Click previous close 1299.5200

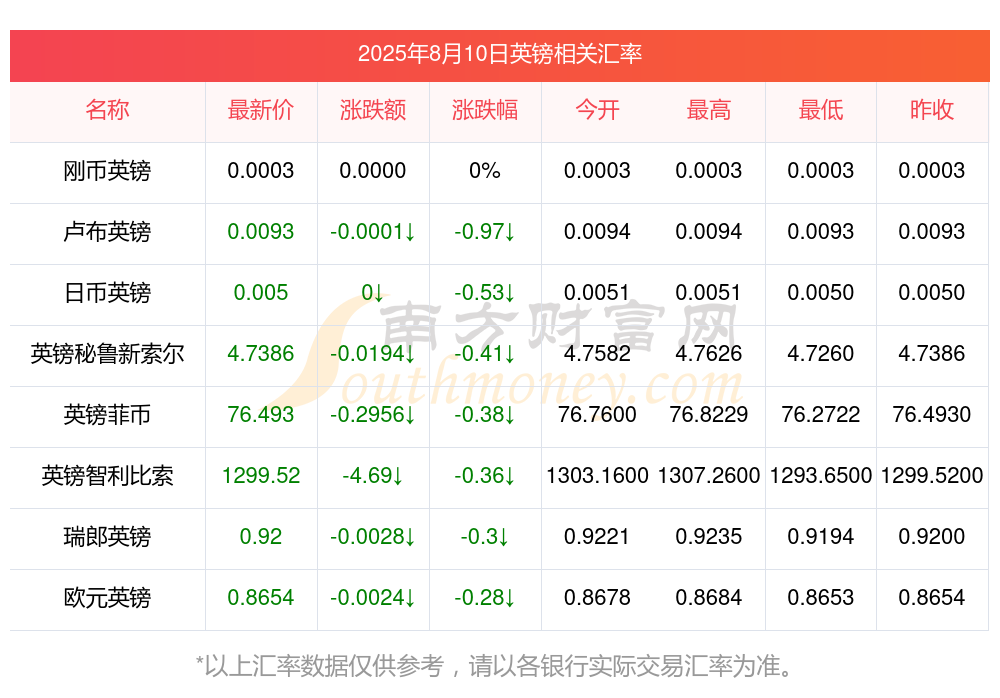(932, 476)
